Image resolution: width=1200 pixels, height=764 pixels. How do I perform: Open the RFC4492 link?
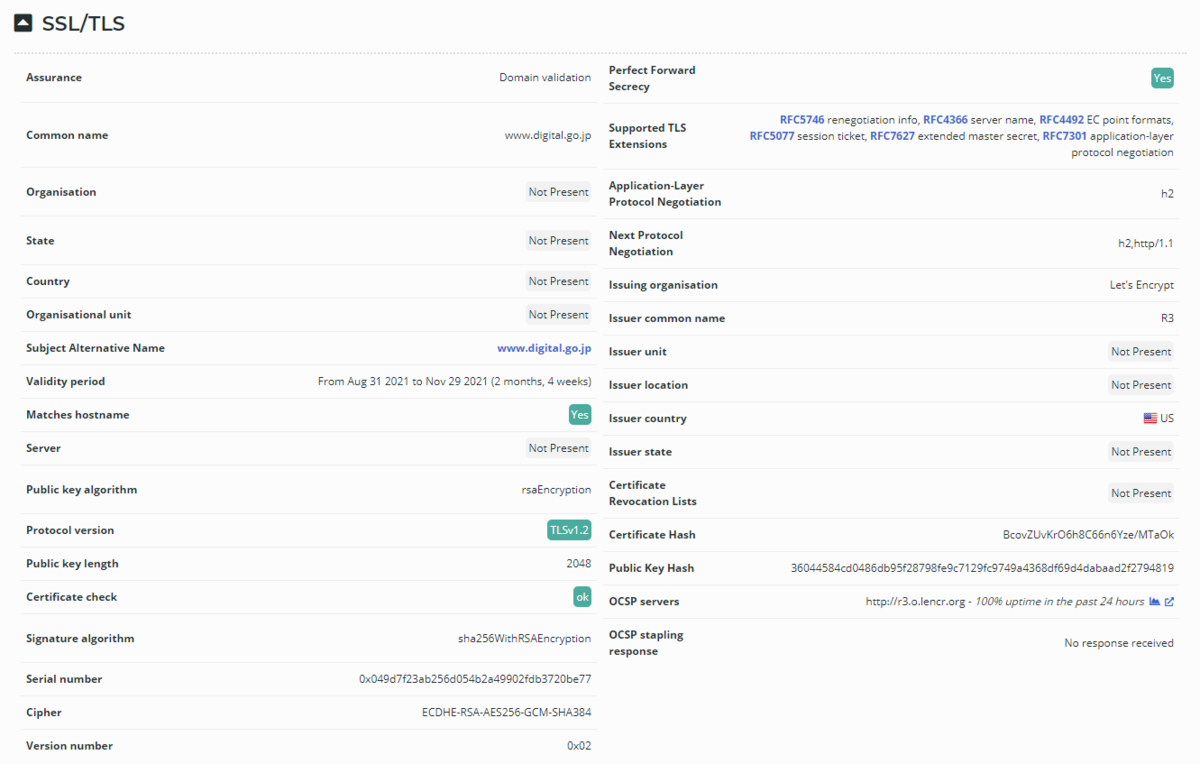[x=1061, y=120]
